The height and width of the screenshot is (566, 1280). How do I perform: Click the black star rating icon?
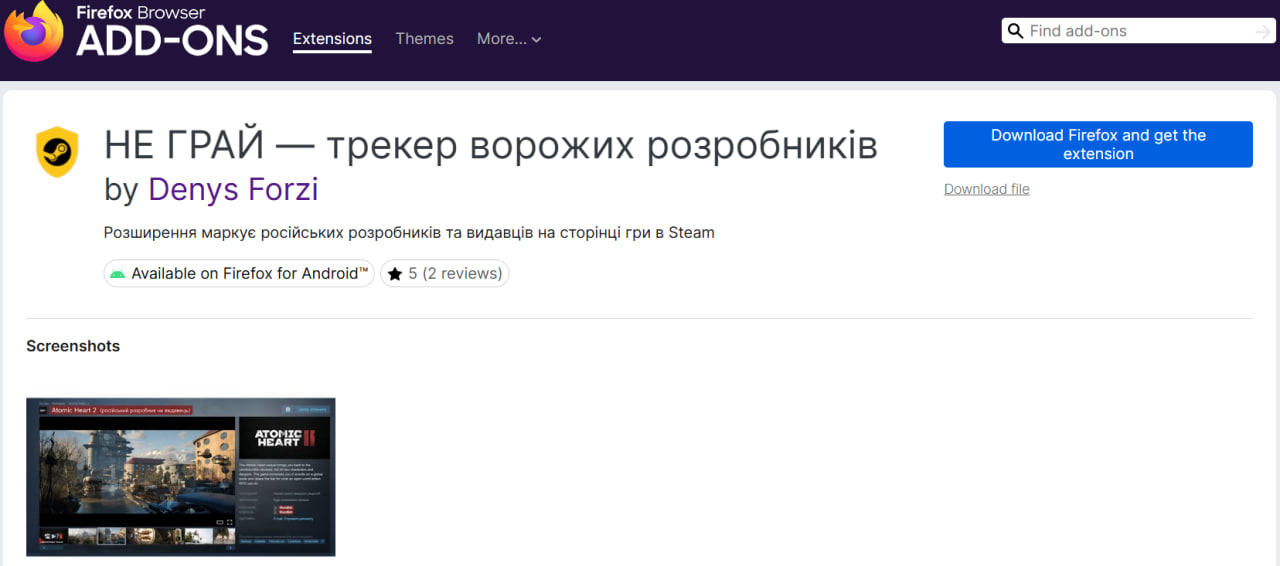(395, 274)
